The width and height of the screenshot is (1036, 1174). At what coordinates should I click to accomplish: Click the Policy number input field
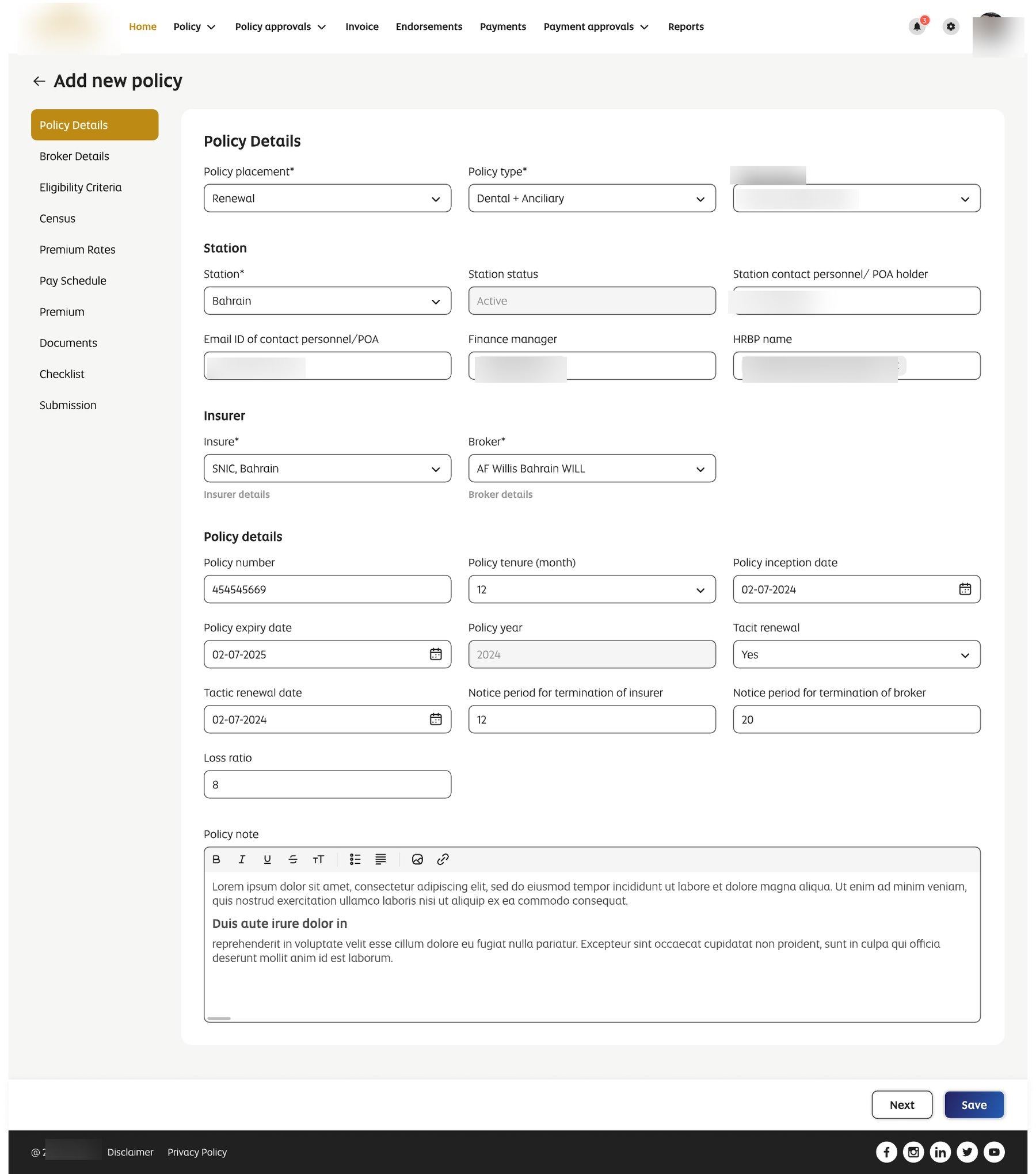coord(327,589)
